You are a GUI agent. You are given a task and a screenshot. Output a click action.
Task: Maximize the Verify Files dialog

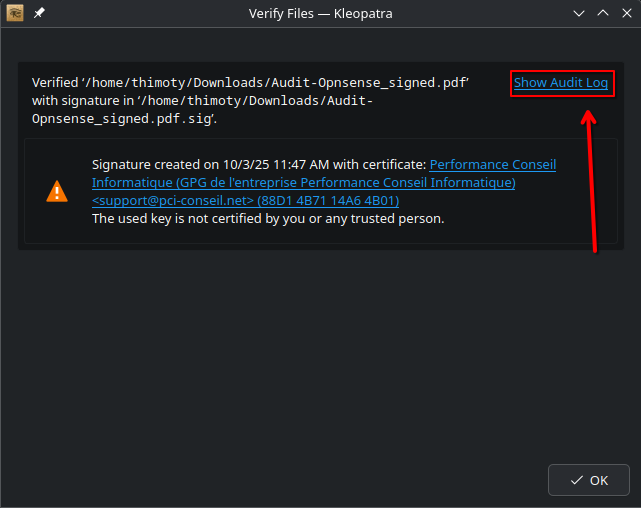603,14
